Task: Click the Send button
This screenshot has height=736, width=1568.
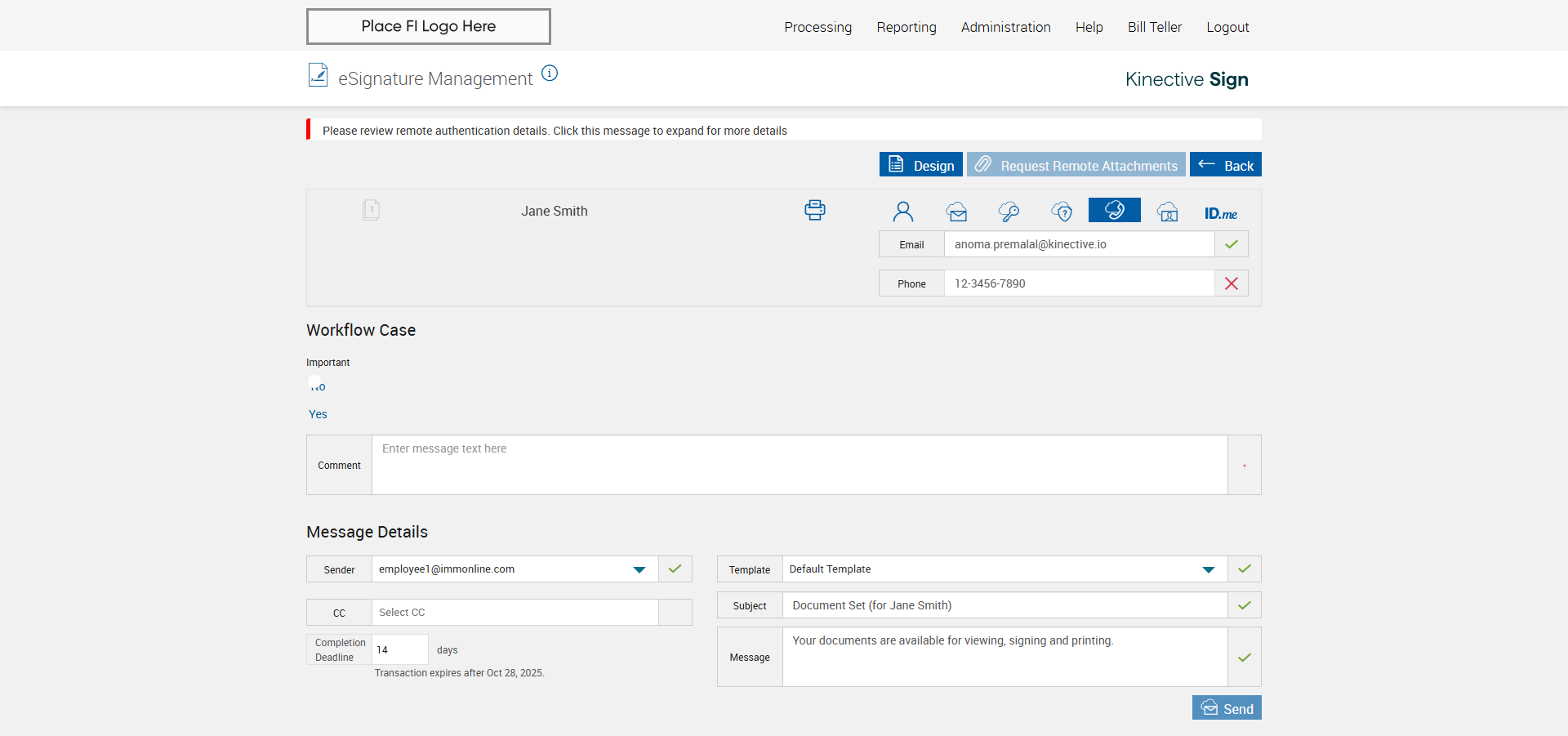Action: click(x=1227, y=708)
